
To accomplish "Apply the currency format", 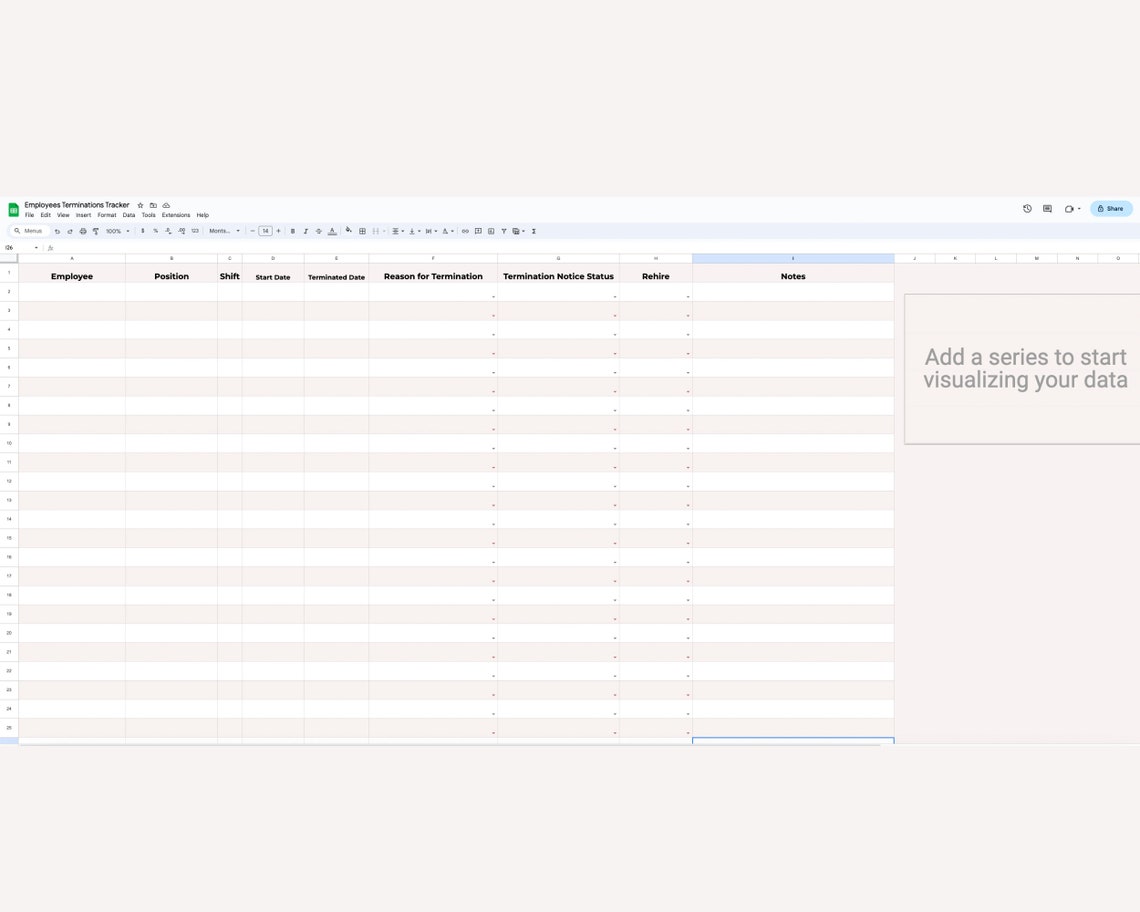I will [142, 231].
